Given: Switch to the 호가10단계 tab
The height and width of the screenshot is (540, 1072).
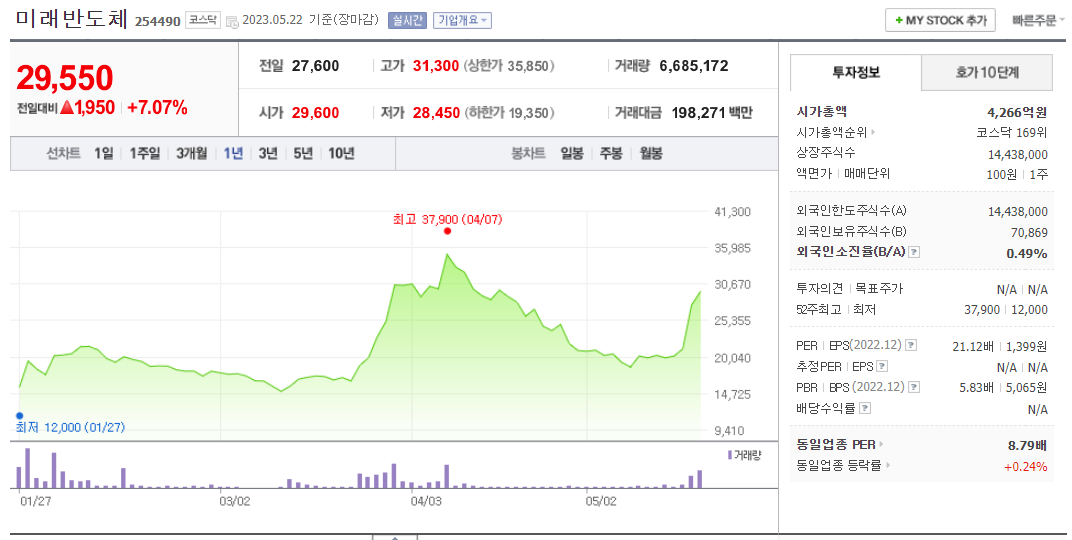Looking at the screenshot, I should [x=987, y=72].
